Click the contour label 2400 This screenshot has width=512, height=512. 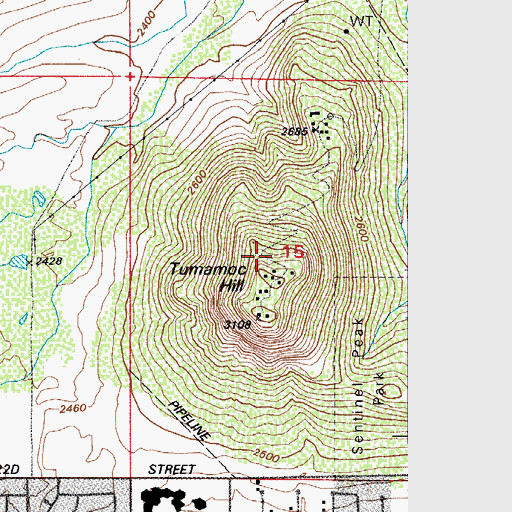click(x=146, y=24)
